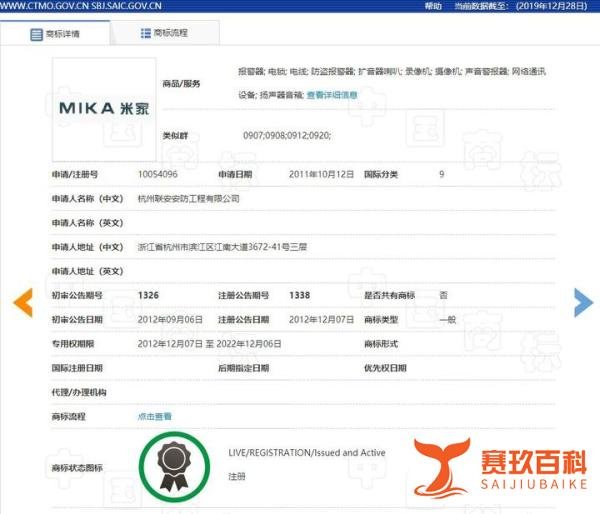The height and width of the screenshot is (514, 600).
Task: Click the 国际注册日期 label
Action: [77, 368]
